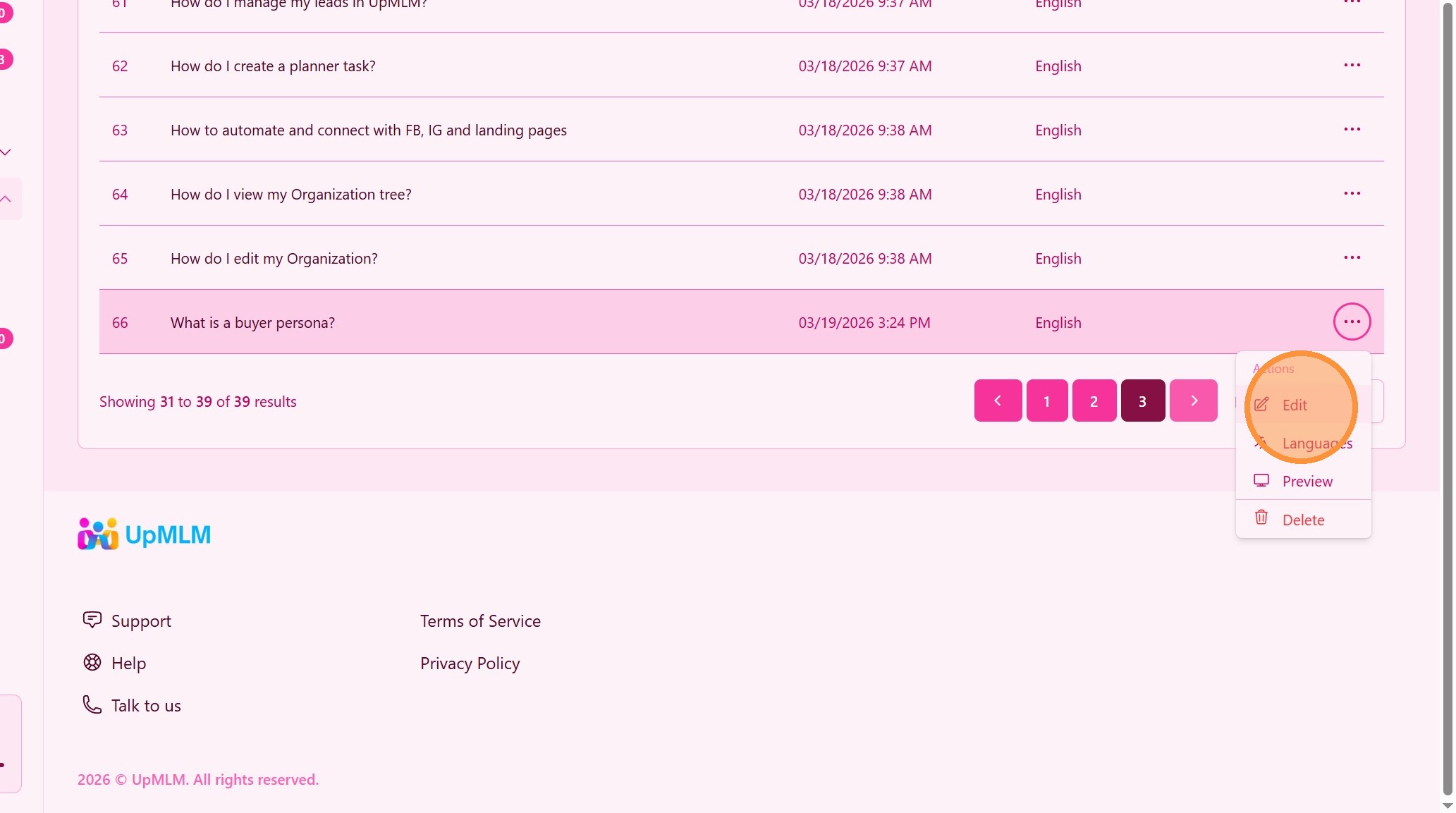1456x813 pixels.
Task: Open the Privacy Policy link
Action: point(470,664)
